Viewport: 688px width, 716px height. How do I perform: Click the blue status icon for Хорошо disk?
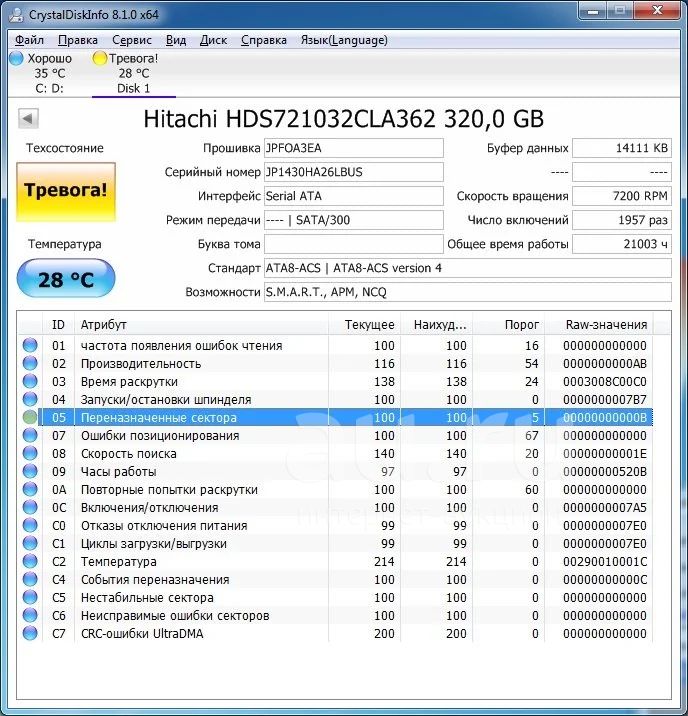click(16, 58)
